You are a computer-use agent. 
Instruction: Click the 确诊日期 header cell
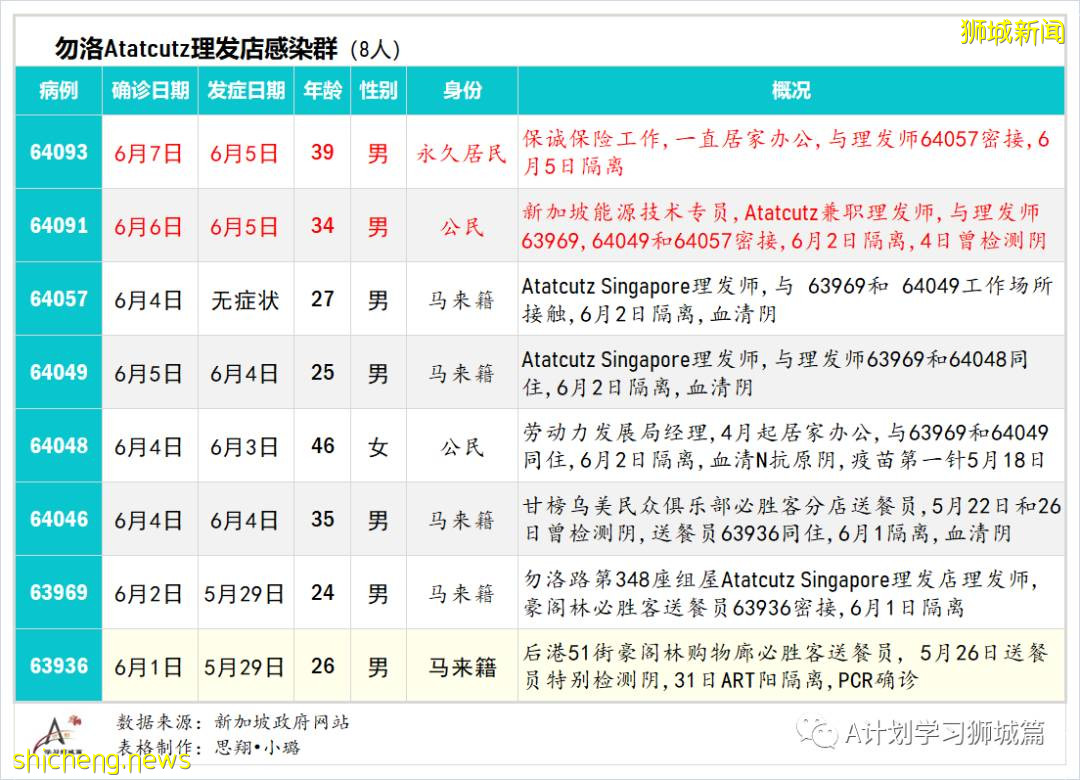pos(150,91)
